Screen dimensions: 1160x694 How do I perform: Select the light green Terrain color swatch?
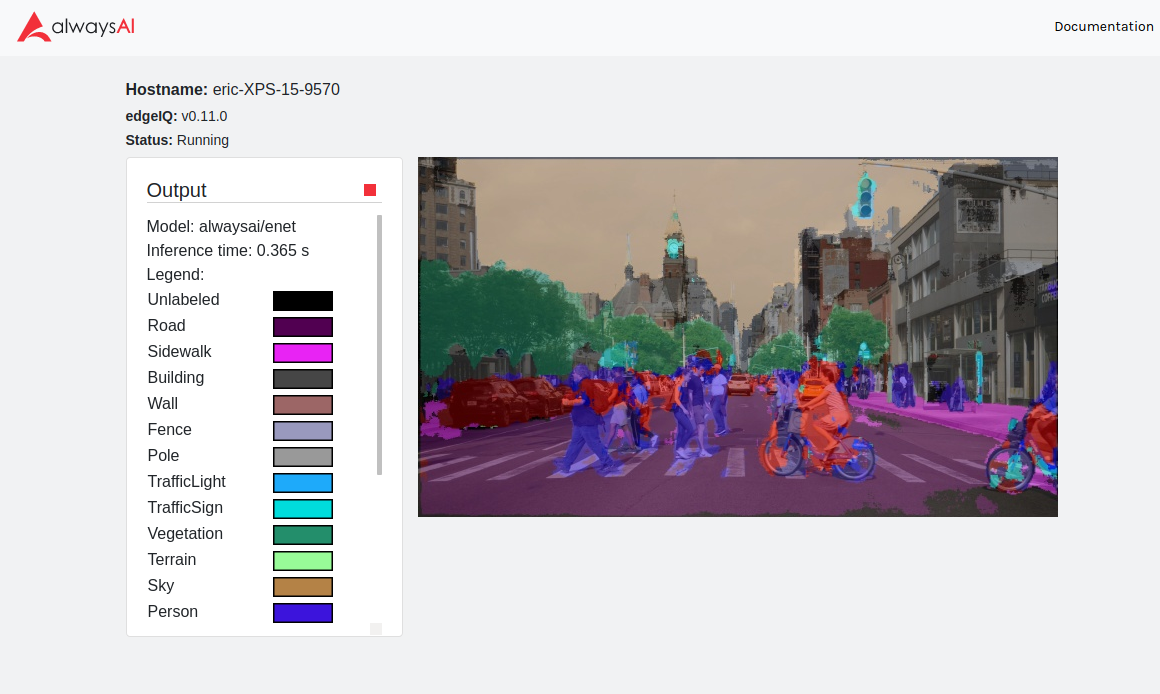(x=302, y=560)
